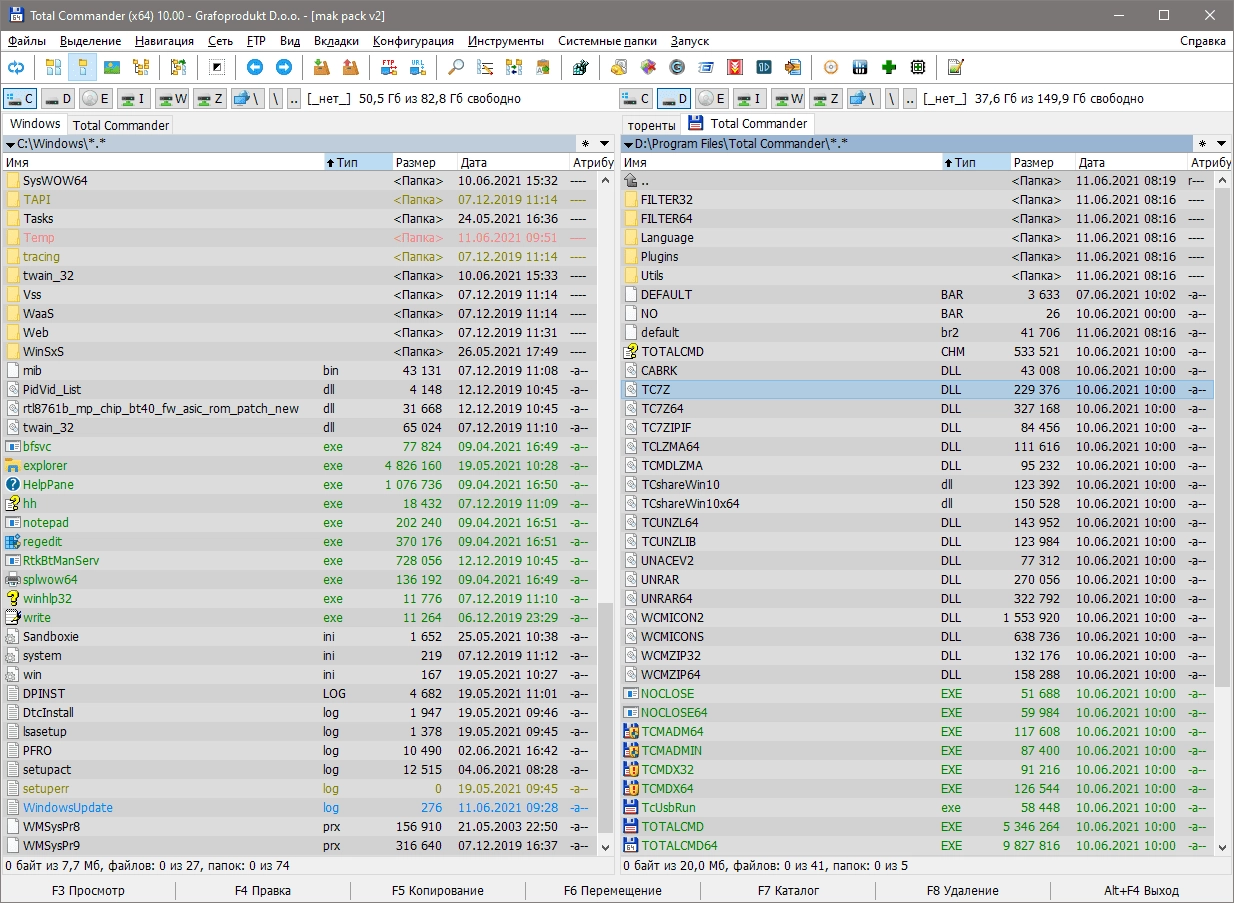The height and width of the screenshot is (903, 1234).
Task: Open file search magnifier icon
Action: pos(456,67)
